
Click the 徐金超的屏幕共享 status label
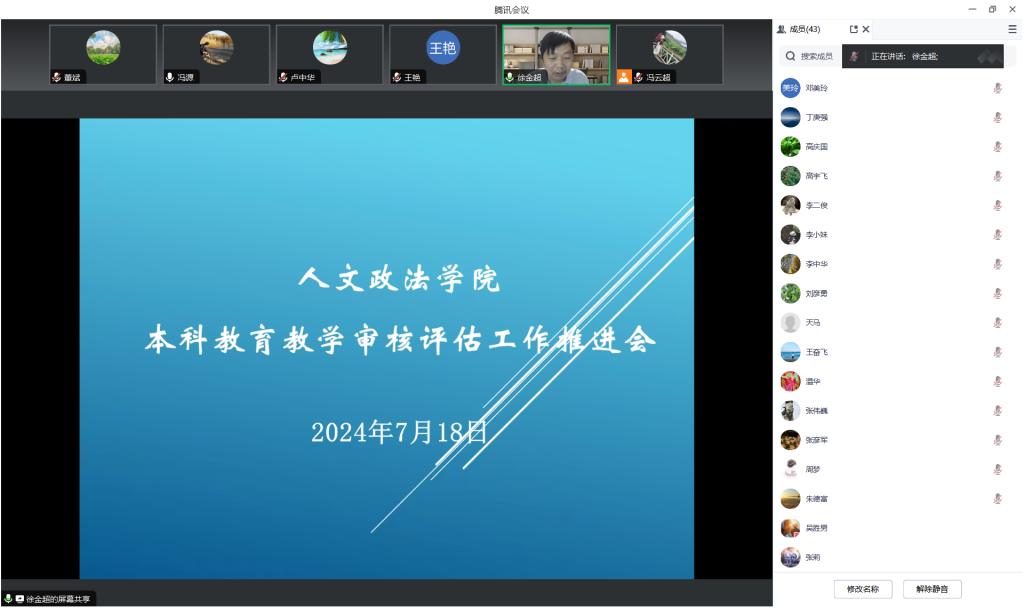(x=58, y=599)
